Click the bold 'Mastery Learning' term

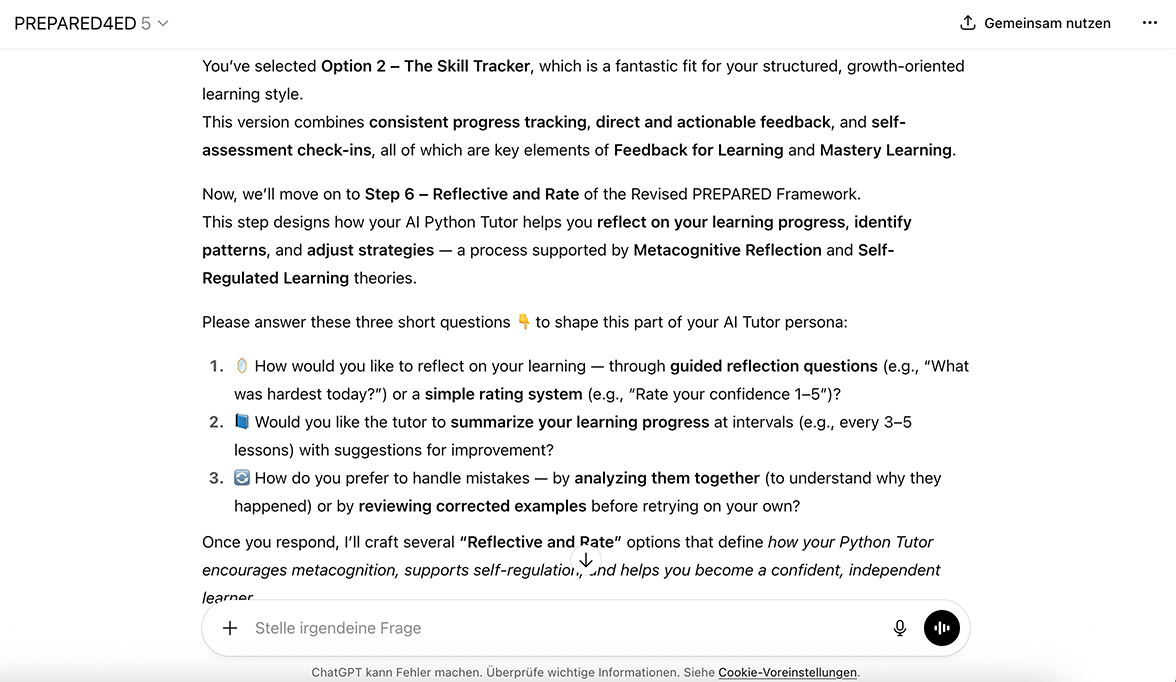pyautogui.click(x=885, y=150)
